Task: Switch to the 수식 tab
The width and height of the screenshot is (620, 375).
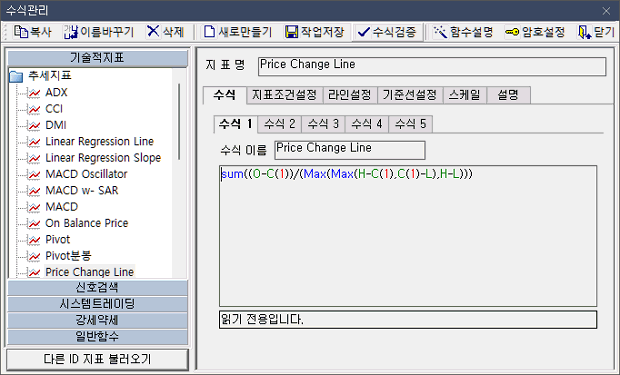Action: coord(225,95)
